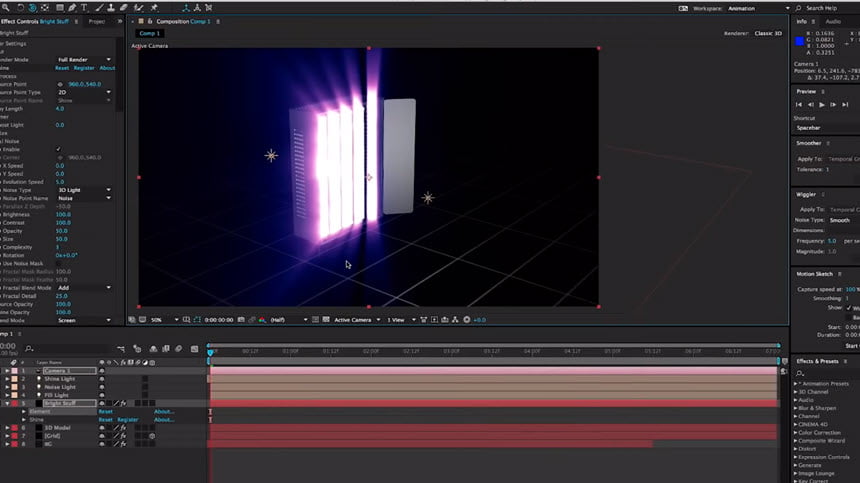
Task: Open the Source Point Type dropdown
Action: 84,92
